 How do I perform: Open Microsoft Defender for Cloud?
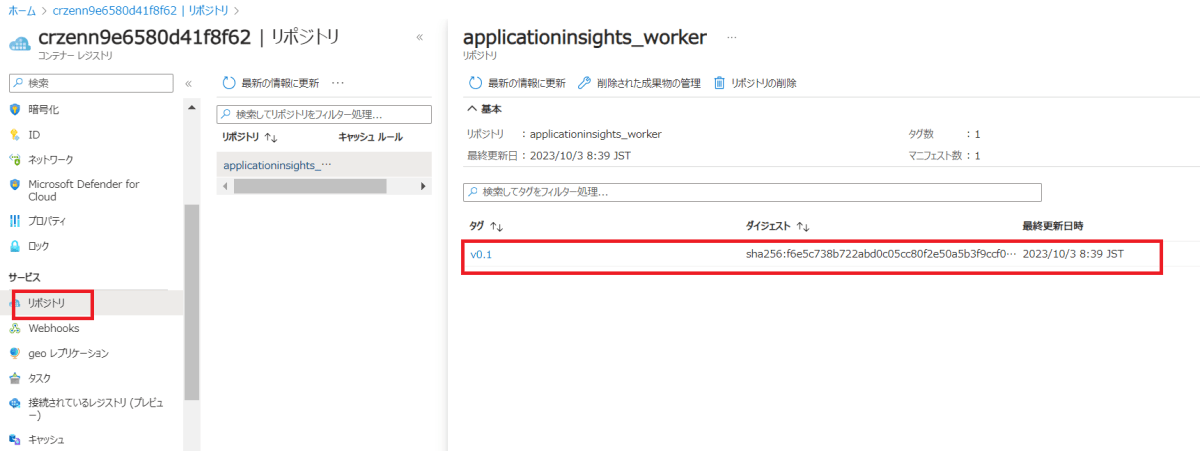click(84, 190)
